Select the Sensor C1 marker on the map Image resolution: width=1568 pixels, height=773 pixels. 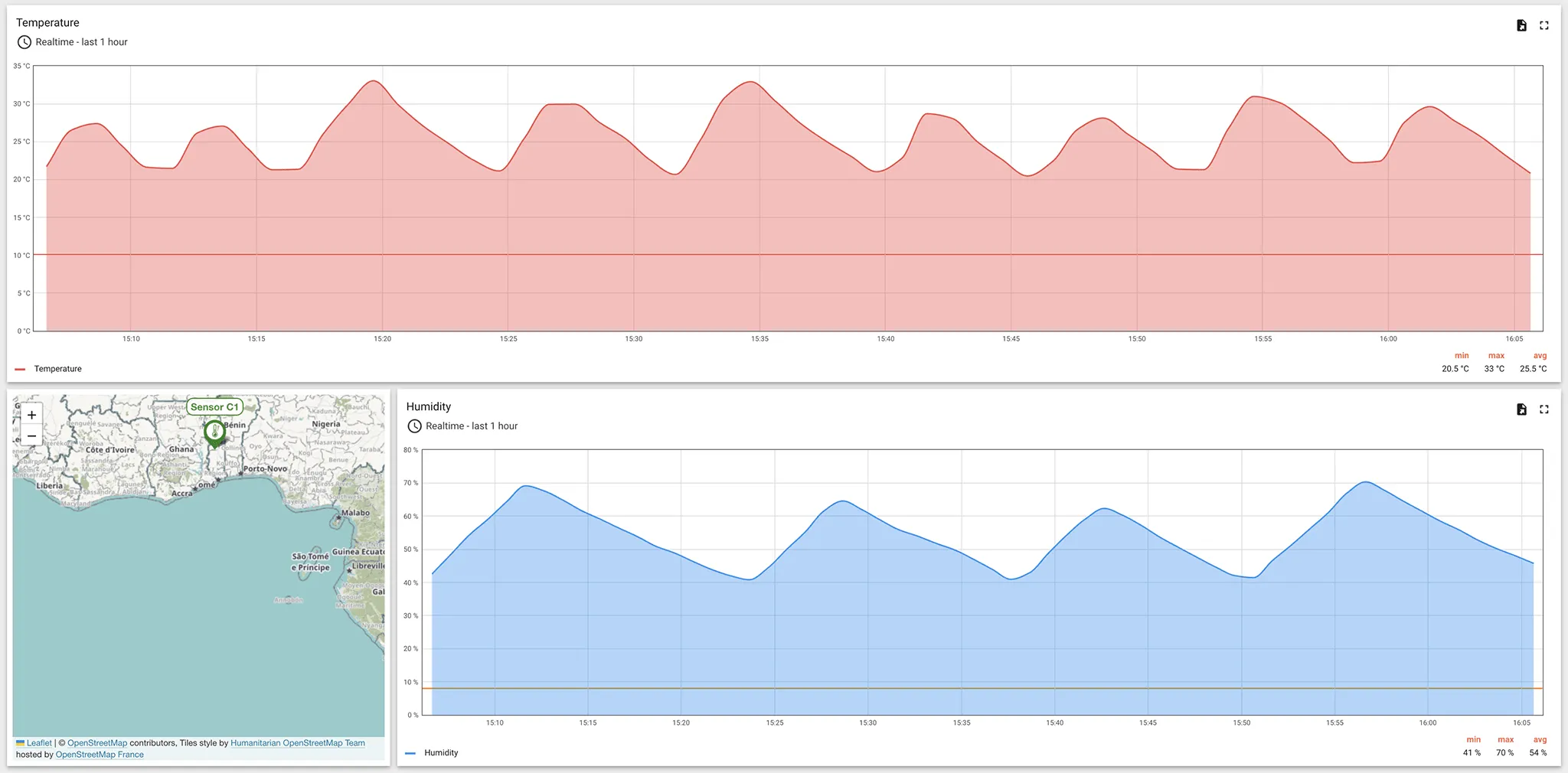click(215, 432)
